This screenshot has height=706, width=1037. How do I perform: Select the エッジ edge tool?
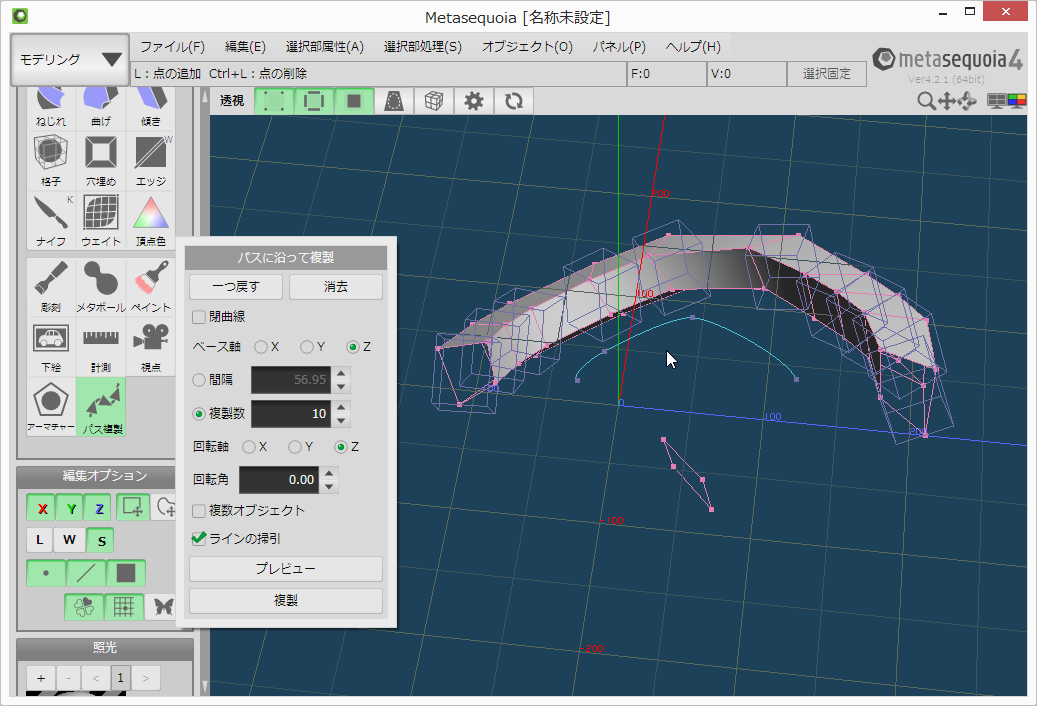[151, 161]
